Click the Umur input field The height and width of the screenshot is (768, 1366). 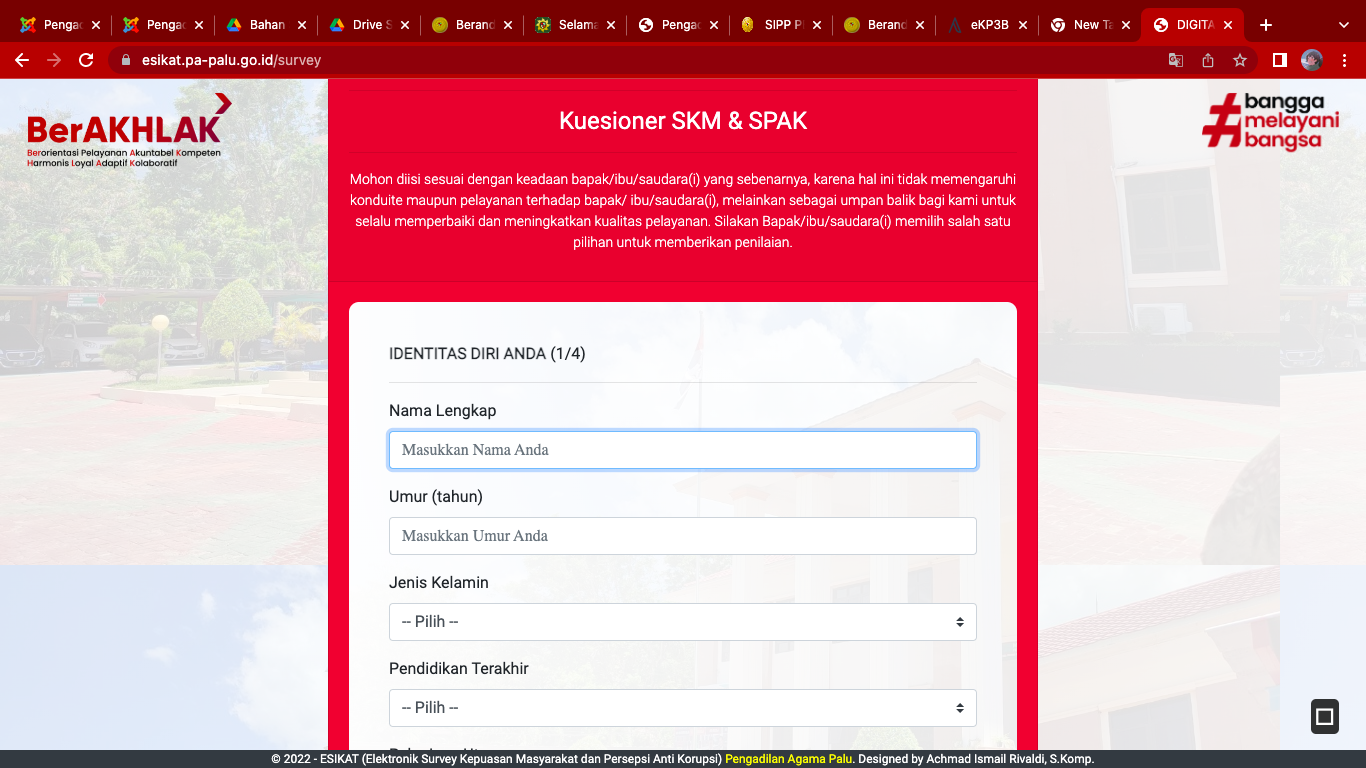[682, 536]
